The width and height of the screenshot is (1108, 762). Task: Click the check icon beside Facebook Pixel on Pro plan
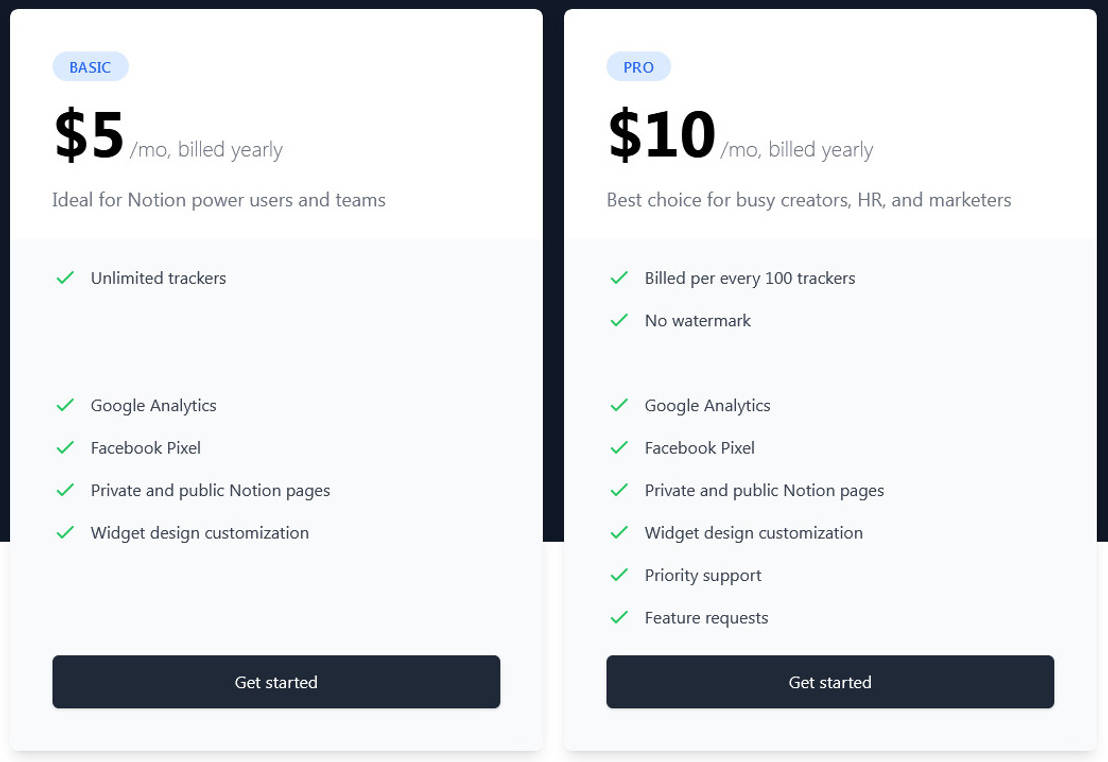click(x=619, y=447)
